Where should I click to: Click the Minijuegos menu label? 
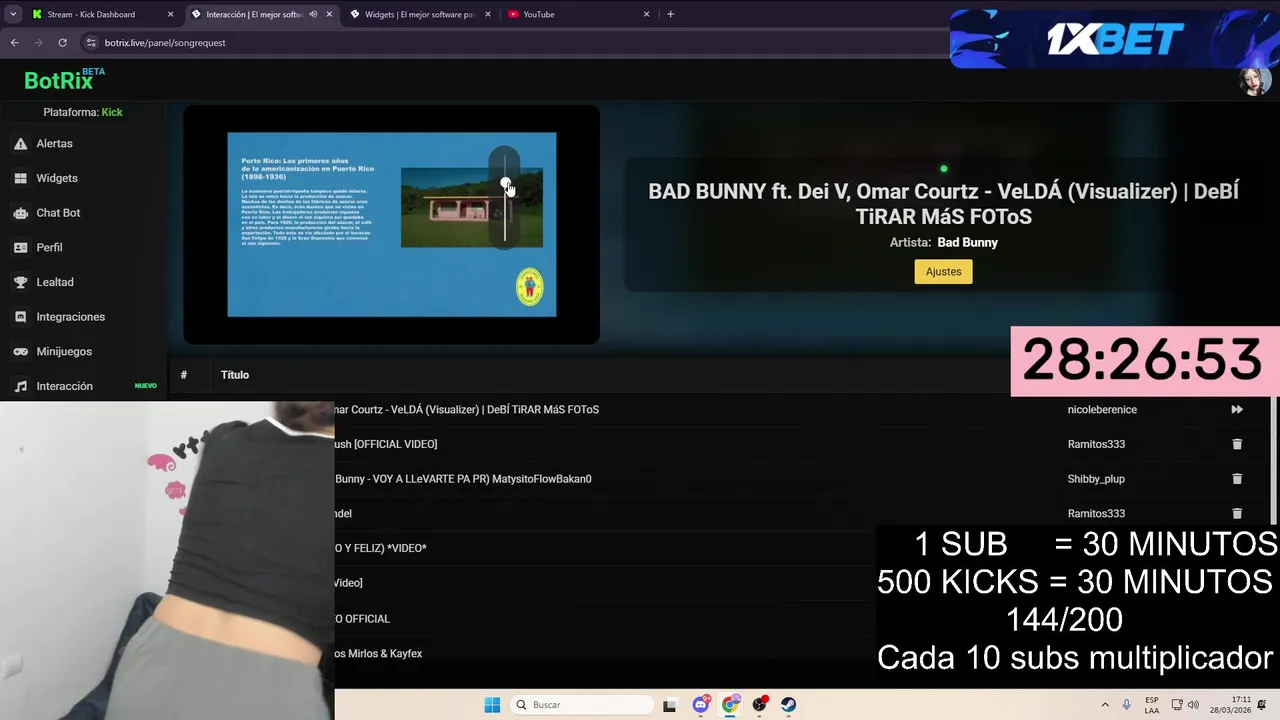tap(64, 352)
